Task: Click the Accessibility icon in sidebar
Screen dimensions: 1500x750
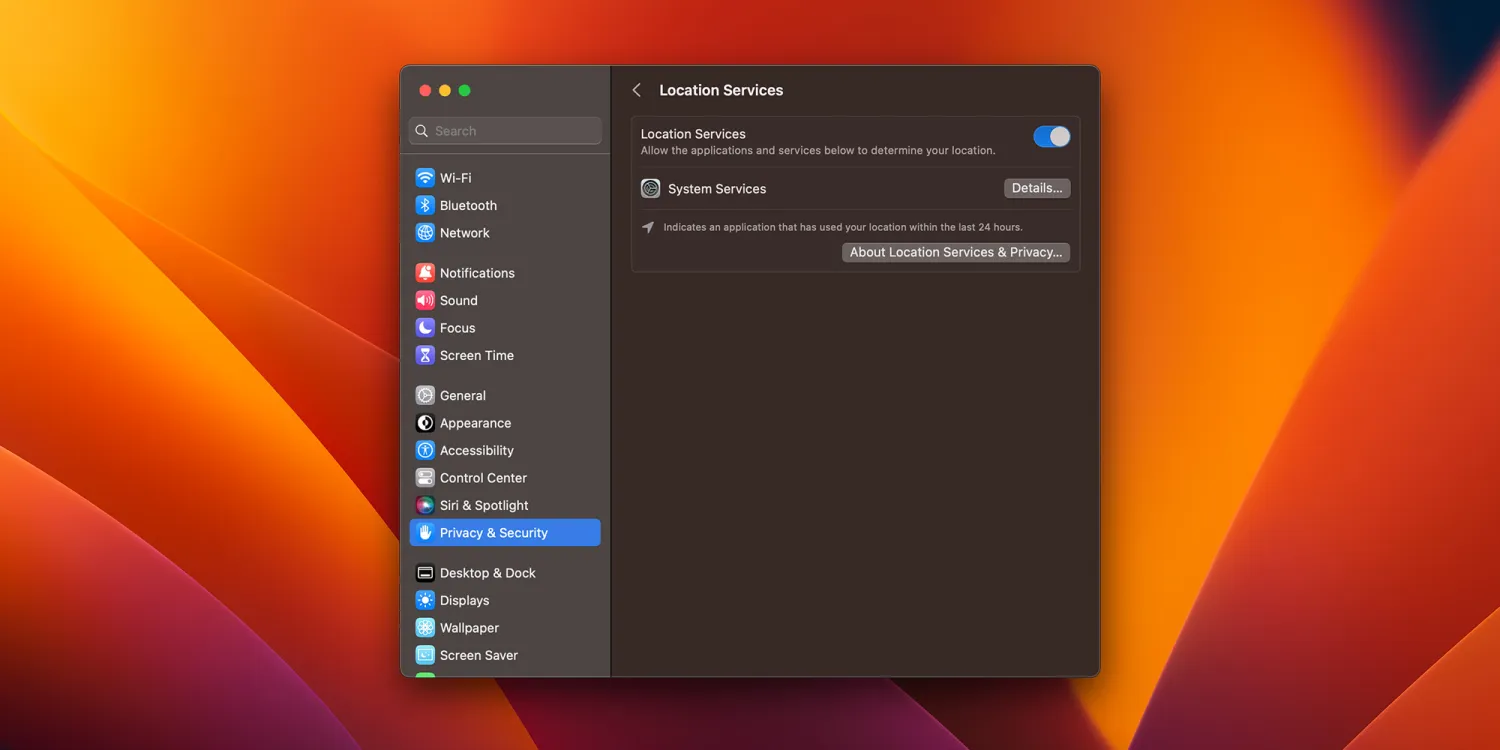Action: click(425, 450)
